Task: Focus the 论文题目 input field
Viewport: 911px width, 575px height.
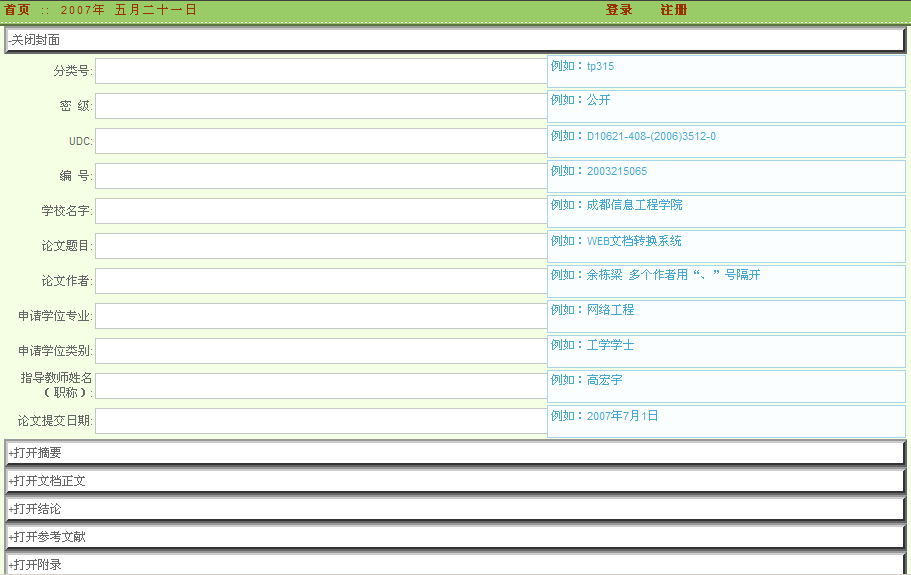Action: (x=321, y=246)
